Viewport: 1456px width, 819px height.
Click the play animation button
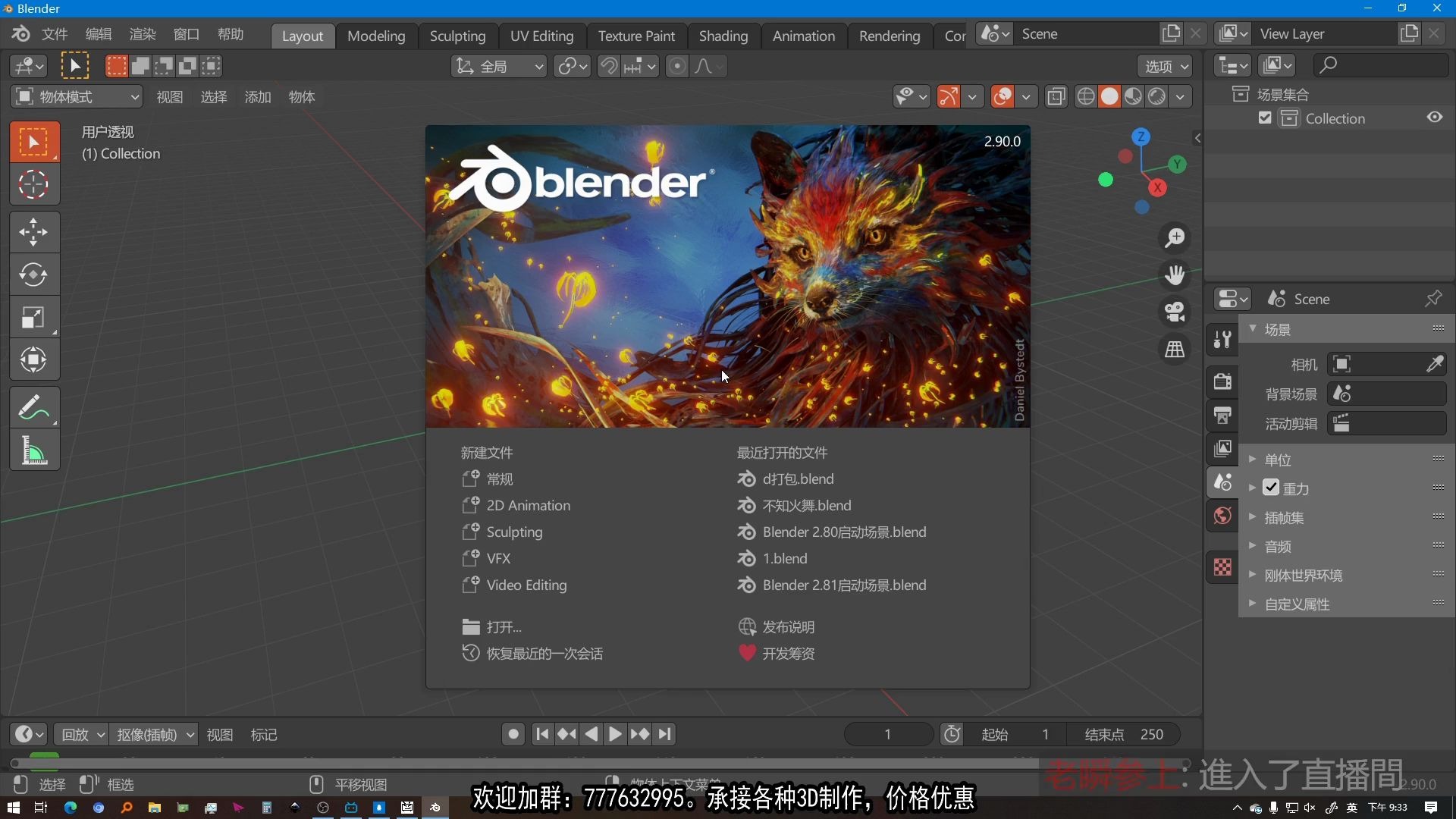pyautogui.click(x=615, y=733)
